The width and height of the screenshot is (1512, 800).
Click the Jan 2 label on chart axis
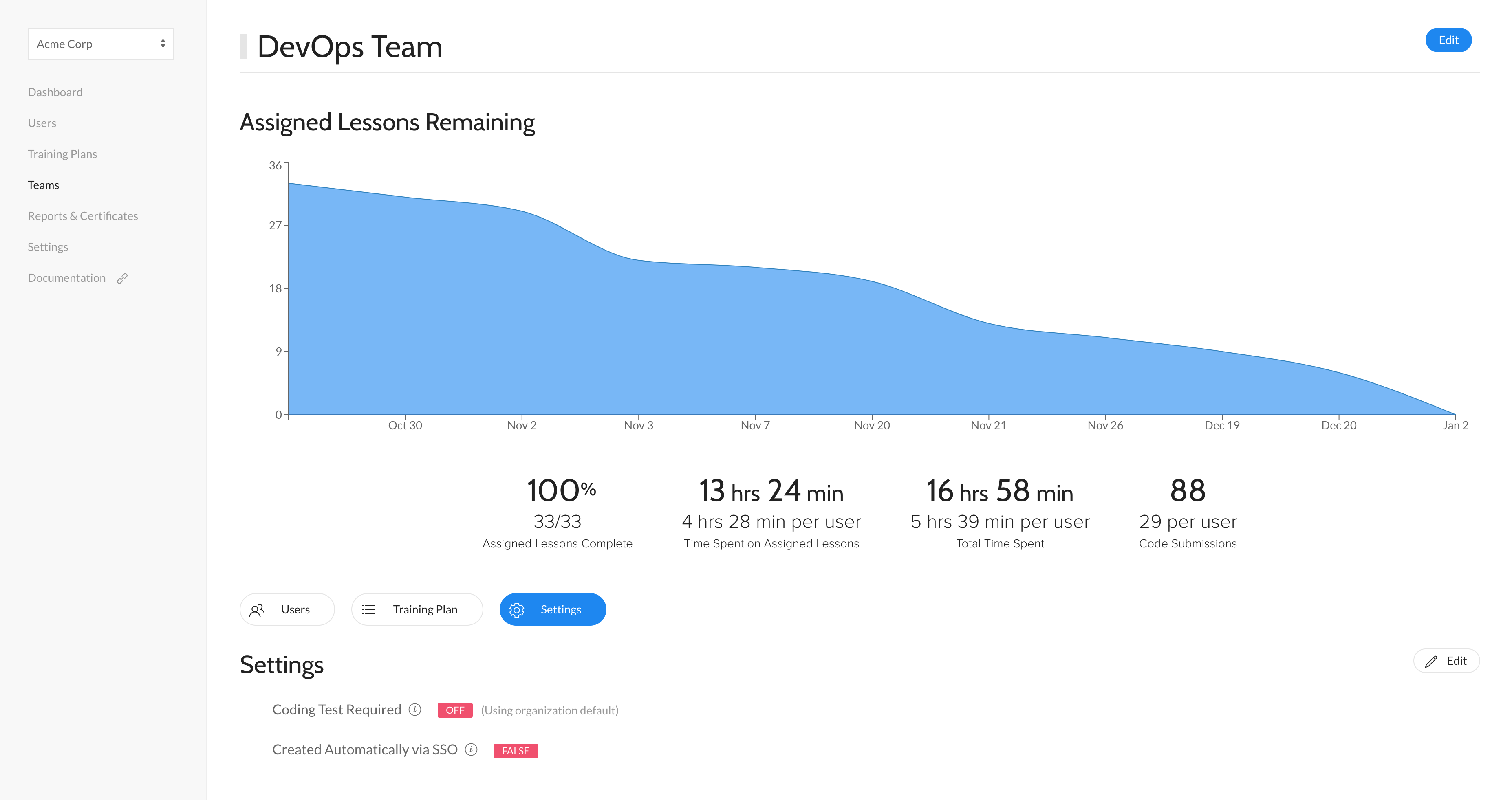(1455, 425)
